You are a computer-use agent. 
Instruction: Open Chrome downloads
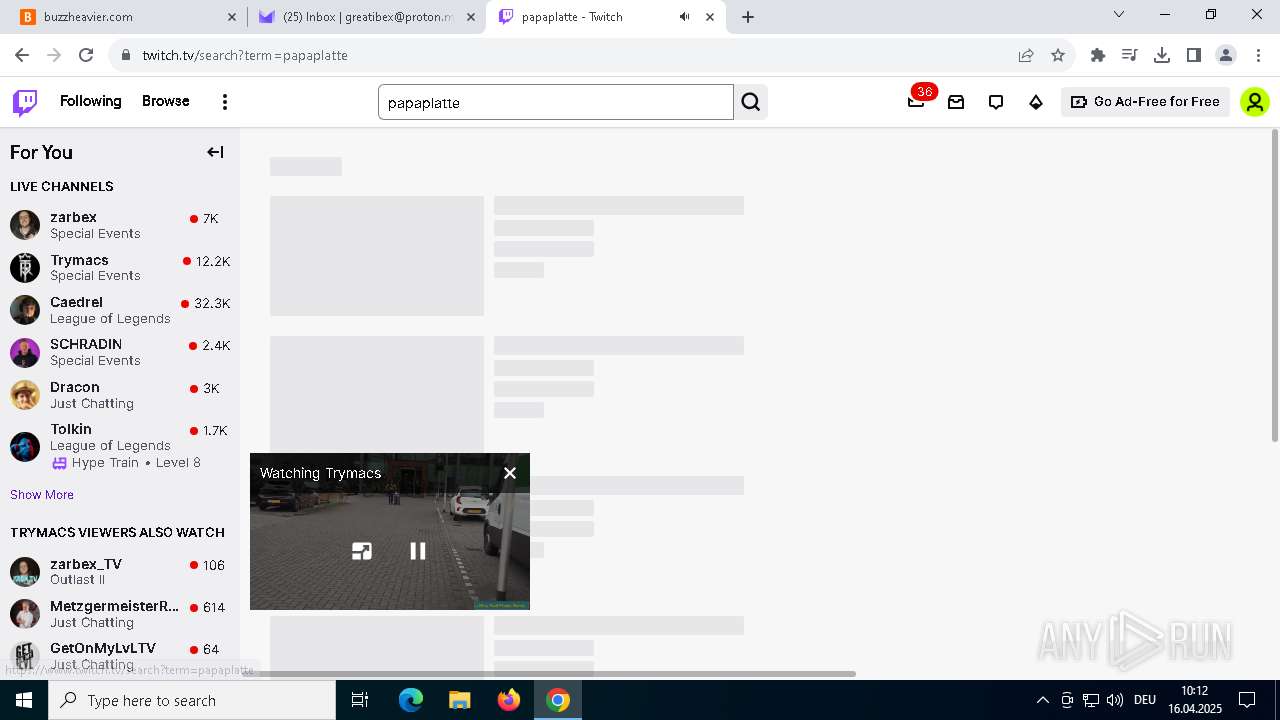click(x=1162, y=55)
